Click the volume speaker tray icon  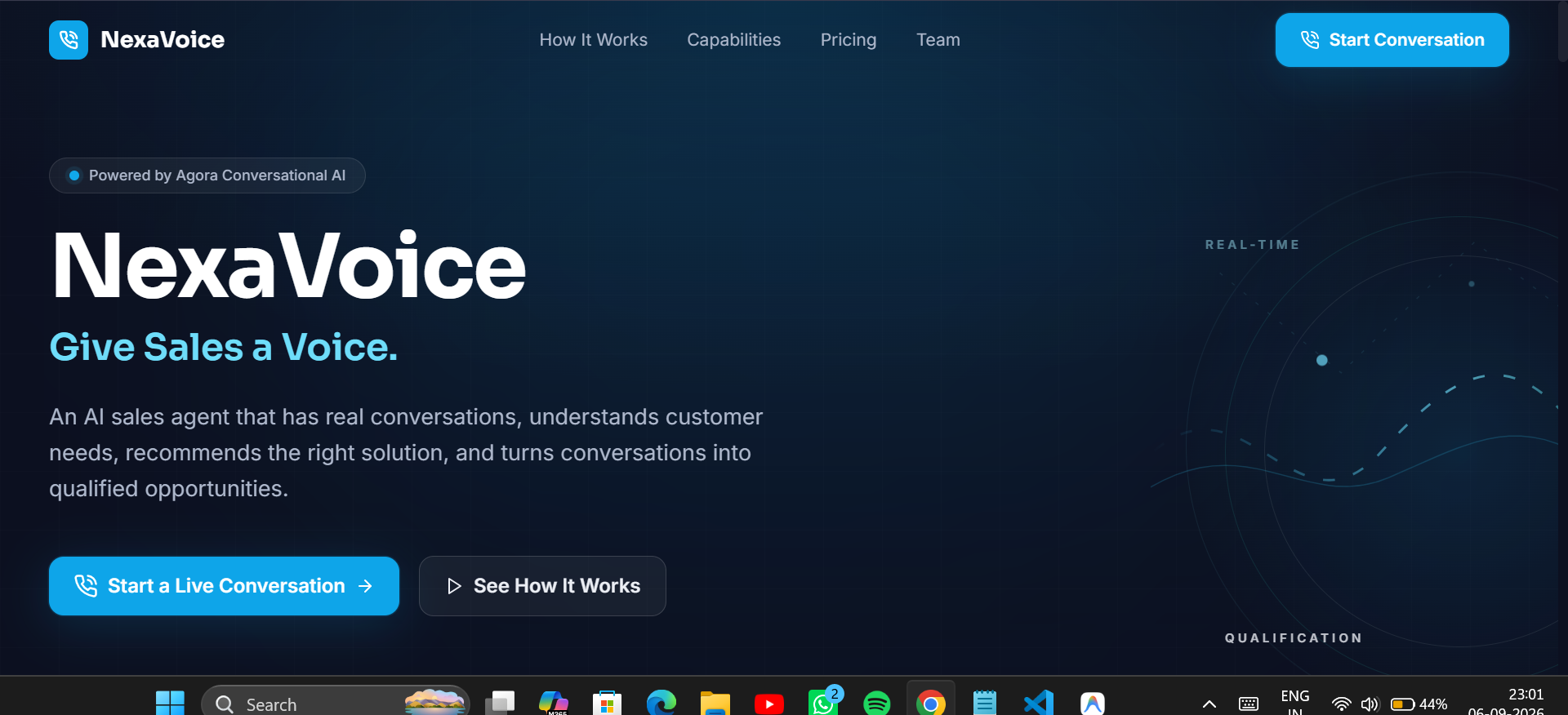point(1370,704)
